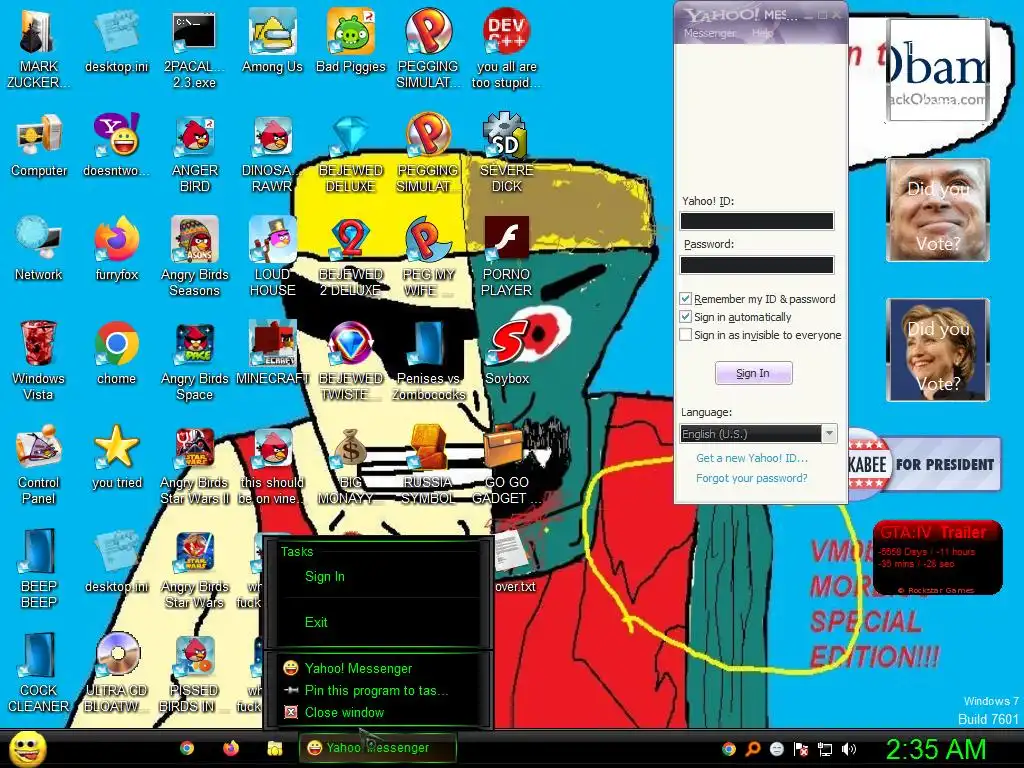The image size is (1024, 768).
Task: Click 'Pin this program to taskbar' entry
Action: pos(376,690)
